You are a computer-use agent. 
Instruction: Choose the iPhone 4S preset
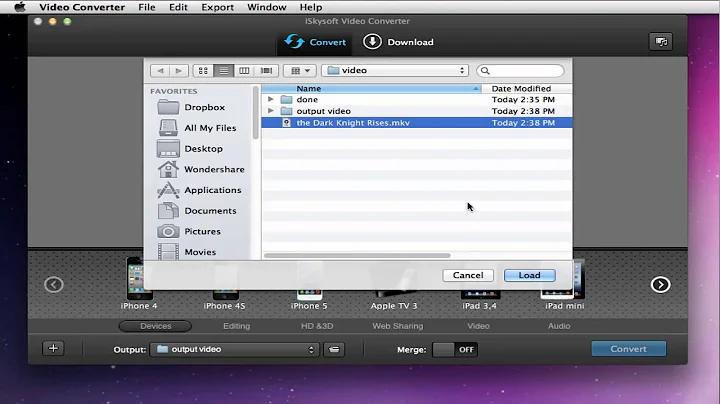[224, 301]
